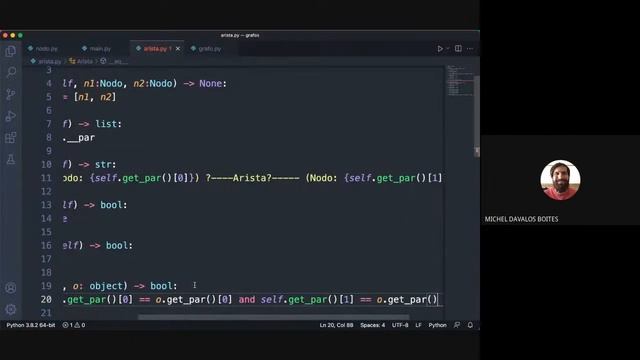Click 'str' return type on line 10

pos(103,164)
